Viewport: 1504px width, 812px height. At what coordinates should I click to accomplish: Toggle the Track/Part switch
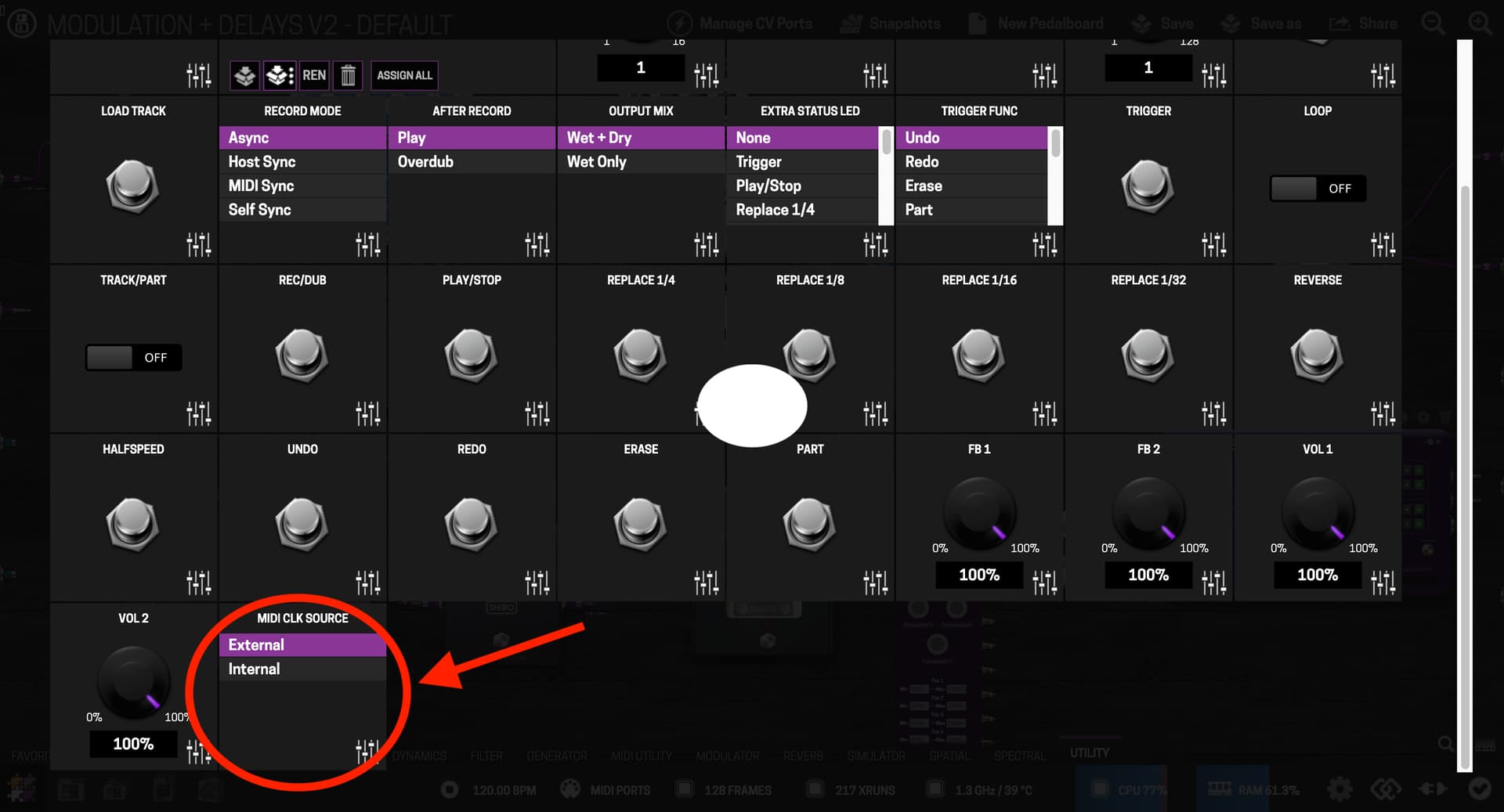pyautogui.click(x=133, y=358)
